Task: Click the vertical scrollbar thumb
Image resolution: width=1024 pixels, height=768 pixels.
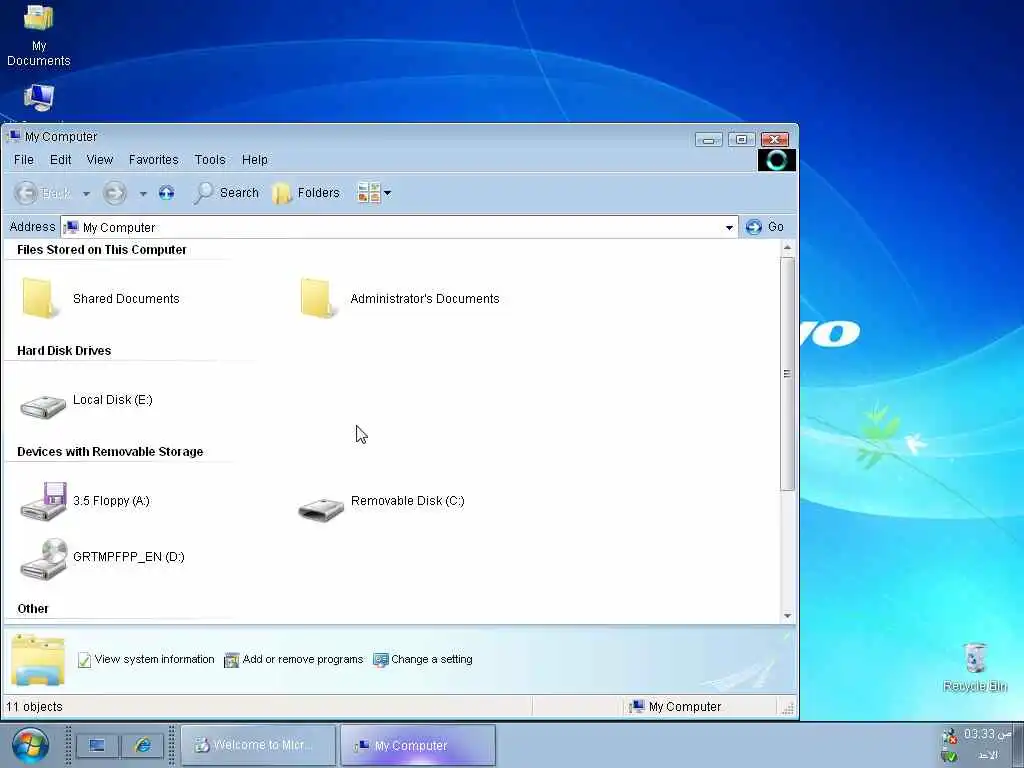Action: pyautogui.click(x=787, y=374)
